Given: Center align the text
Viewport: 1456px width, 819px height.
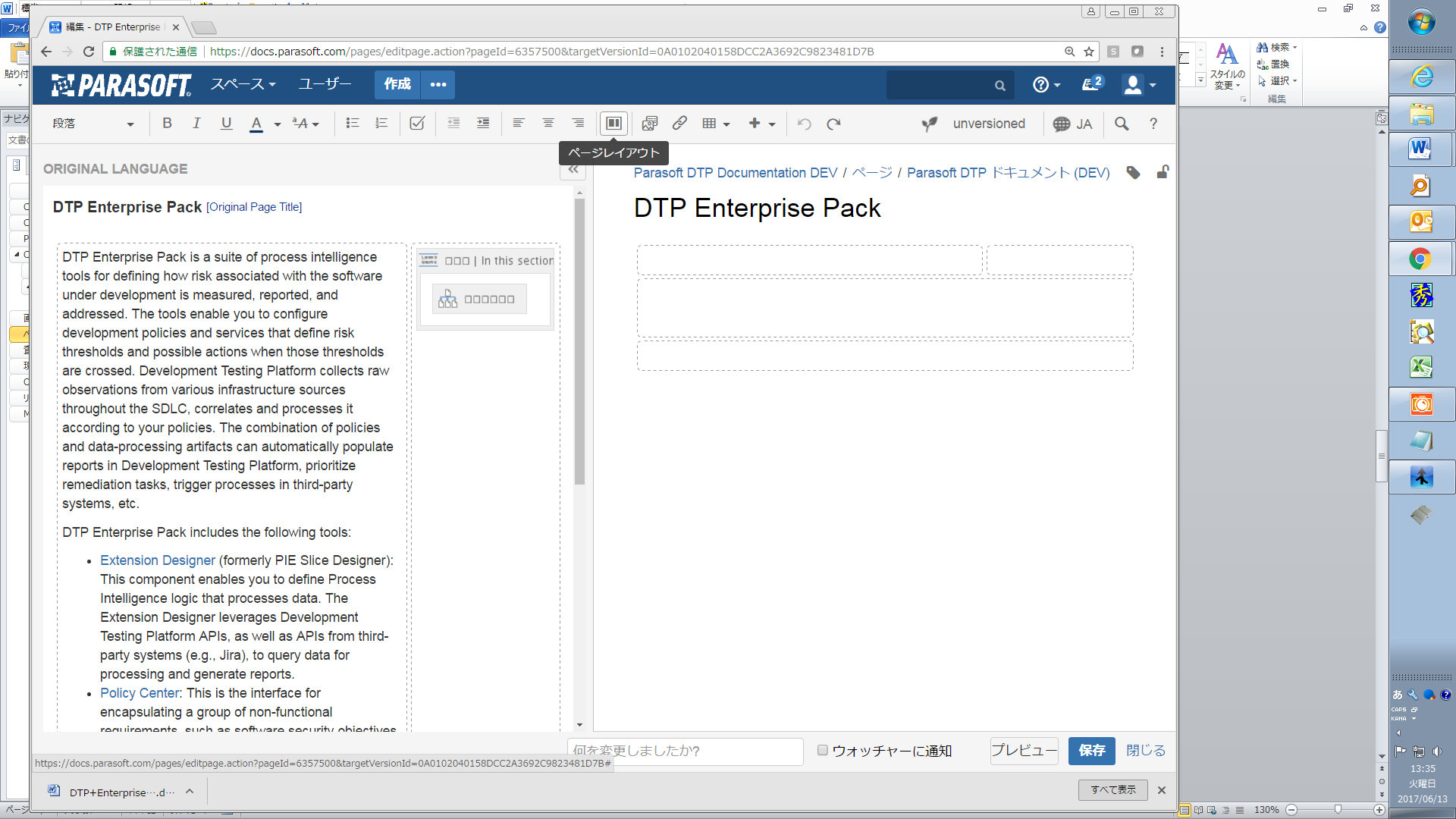Looking at the screenshot, I should pyautogui.click(x=548, y=124).
